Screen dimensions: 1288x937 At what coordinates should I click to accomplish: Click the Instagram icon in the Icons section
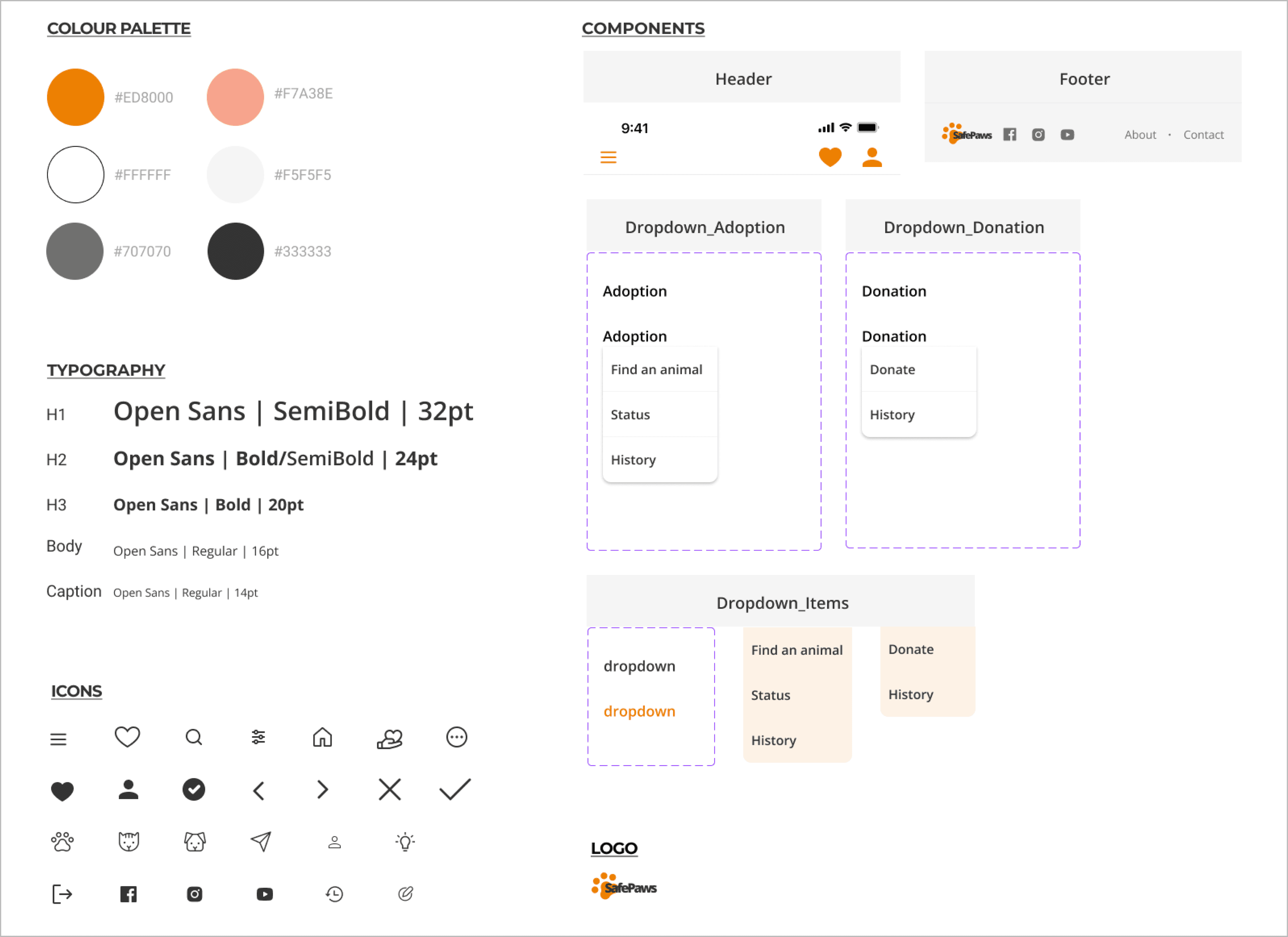[195, 894]
